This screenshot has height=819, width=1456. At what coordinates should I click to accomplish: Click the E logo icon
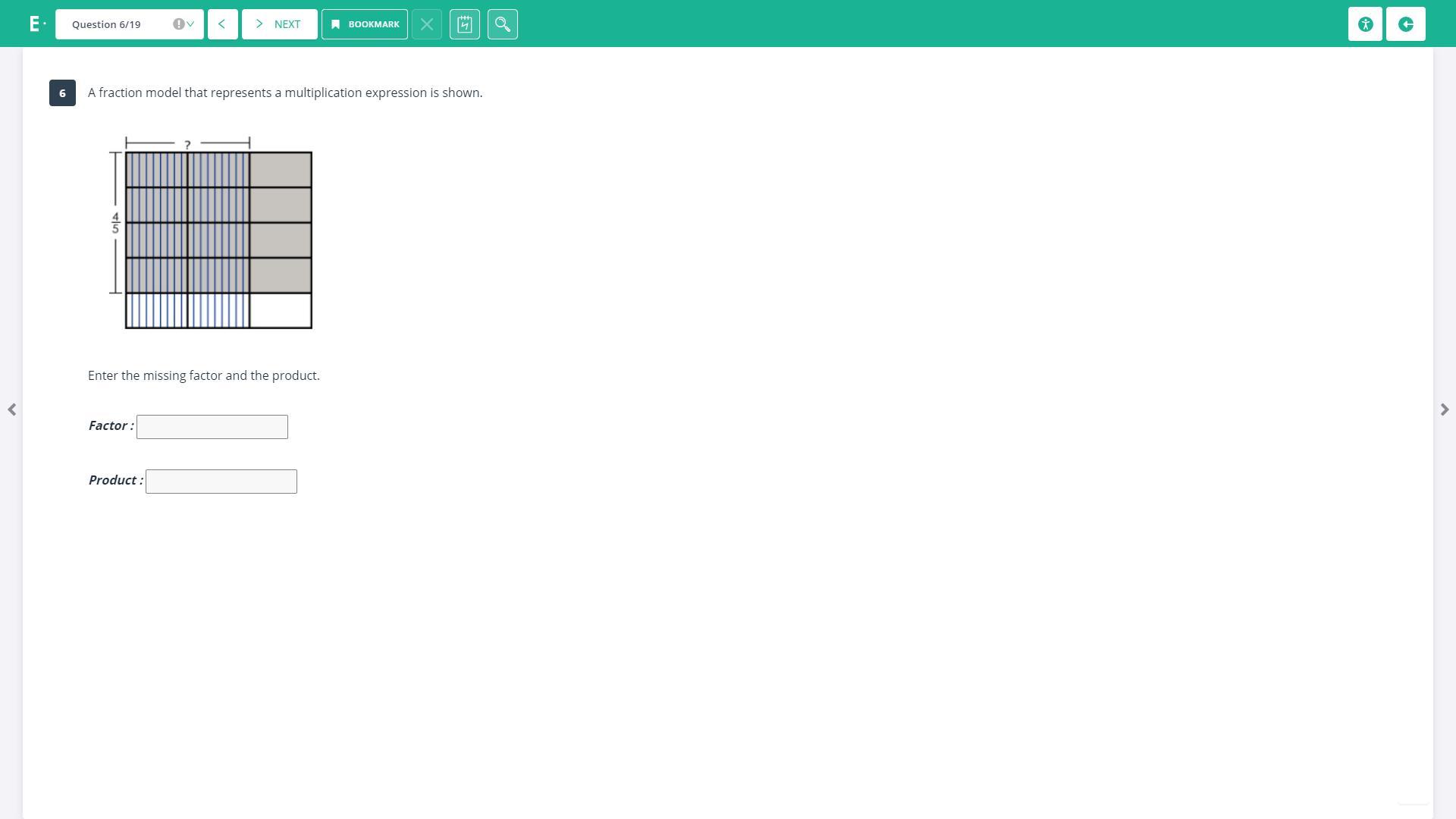coord(36,24)
